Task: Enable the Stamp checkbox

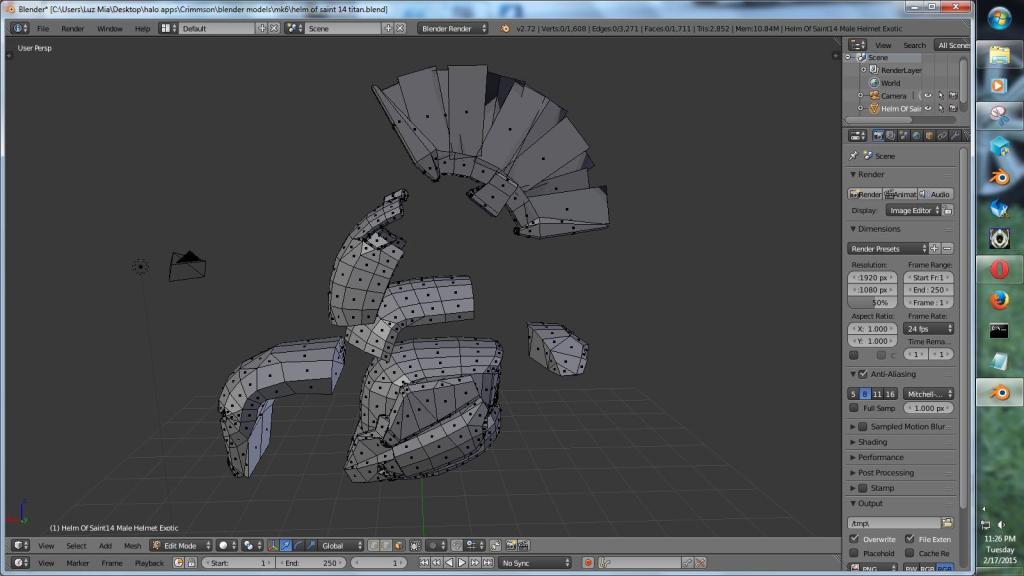Action: 863,488
